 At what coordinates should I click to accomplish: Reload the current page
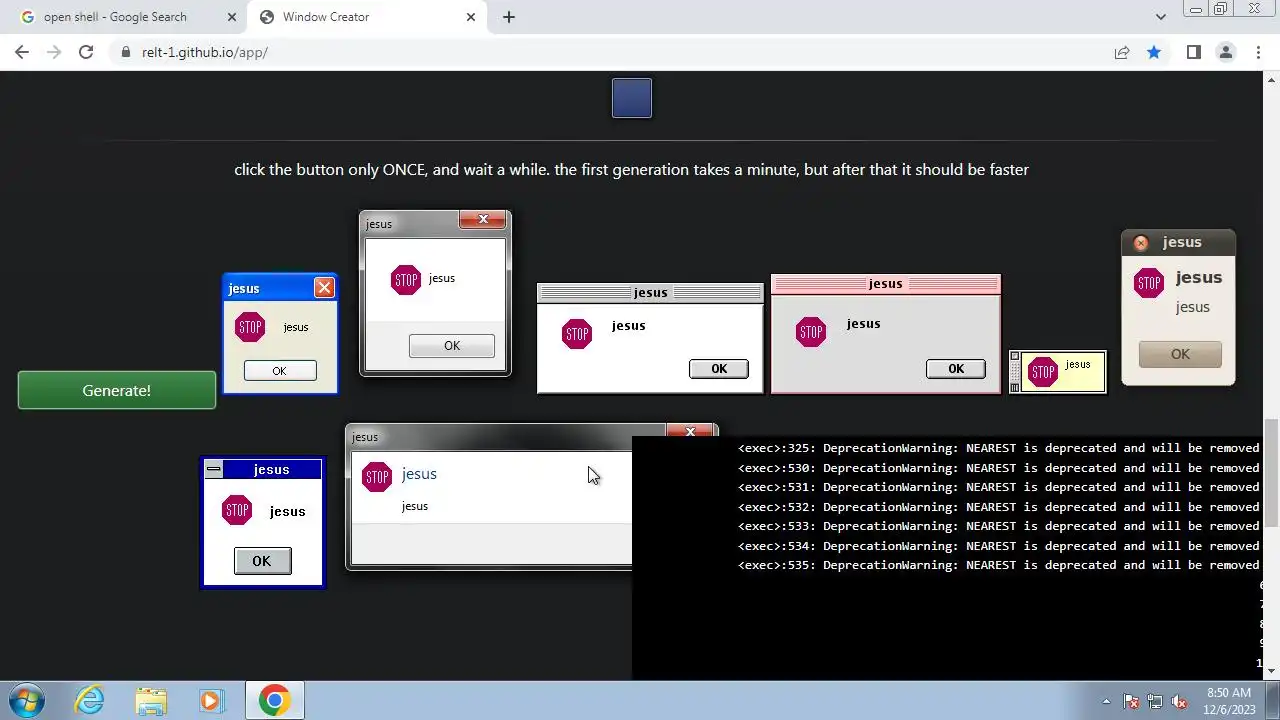tap(86, 52)
